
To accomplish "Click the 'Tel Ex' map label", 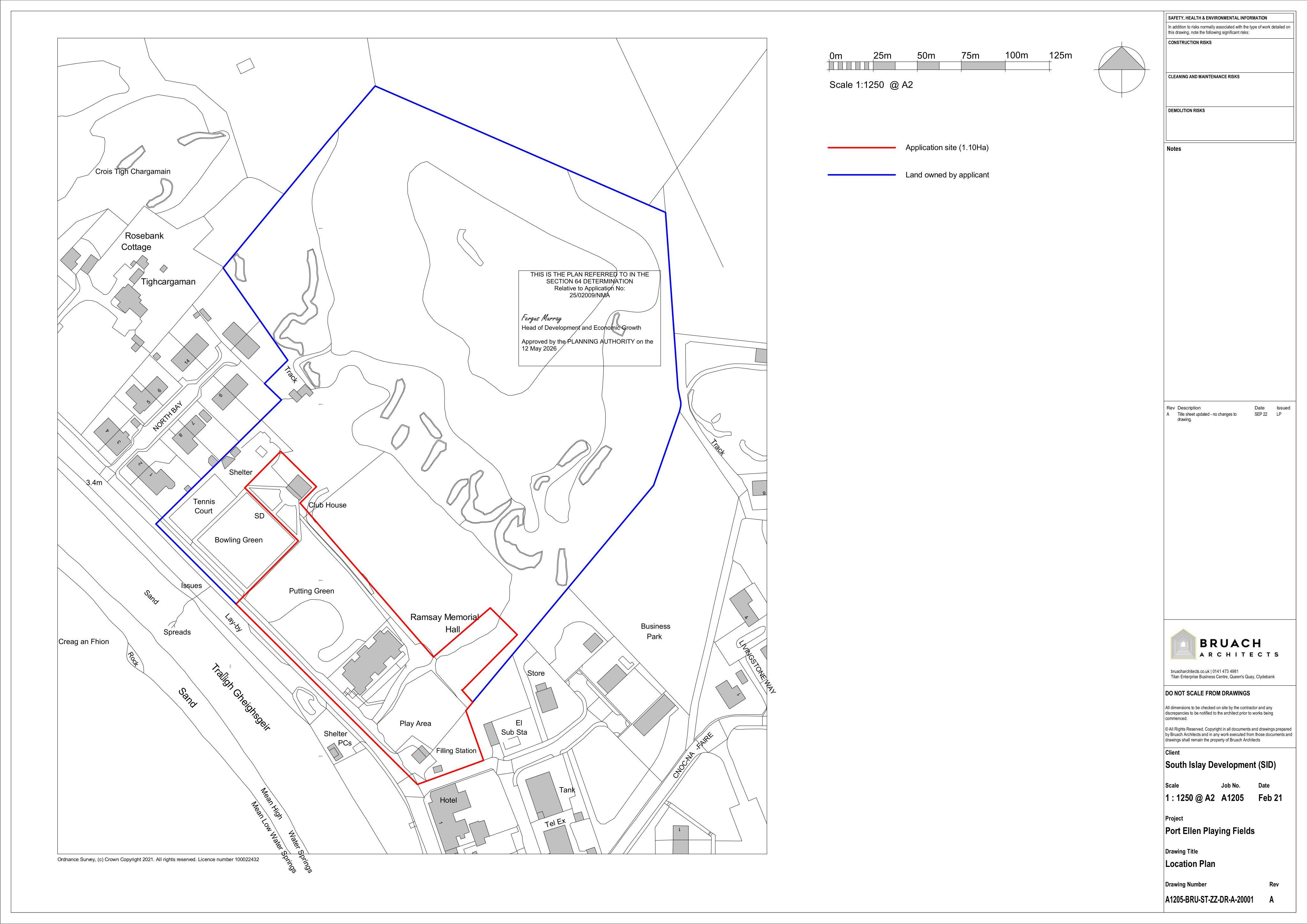I will (x=555, y=823).
